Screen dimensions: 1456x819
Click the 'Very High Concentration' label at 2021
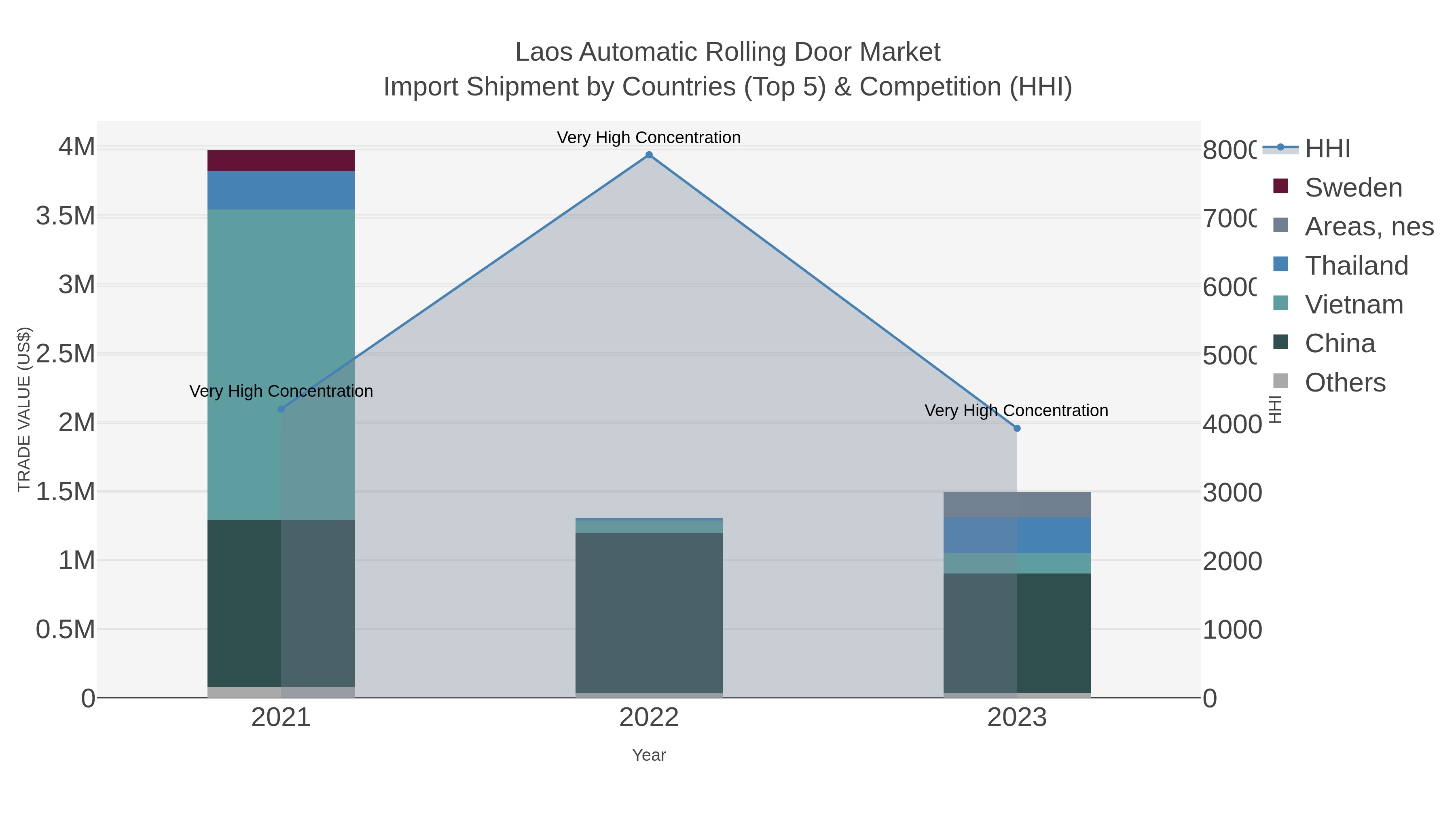pos(281,391)
